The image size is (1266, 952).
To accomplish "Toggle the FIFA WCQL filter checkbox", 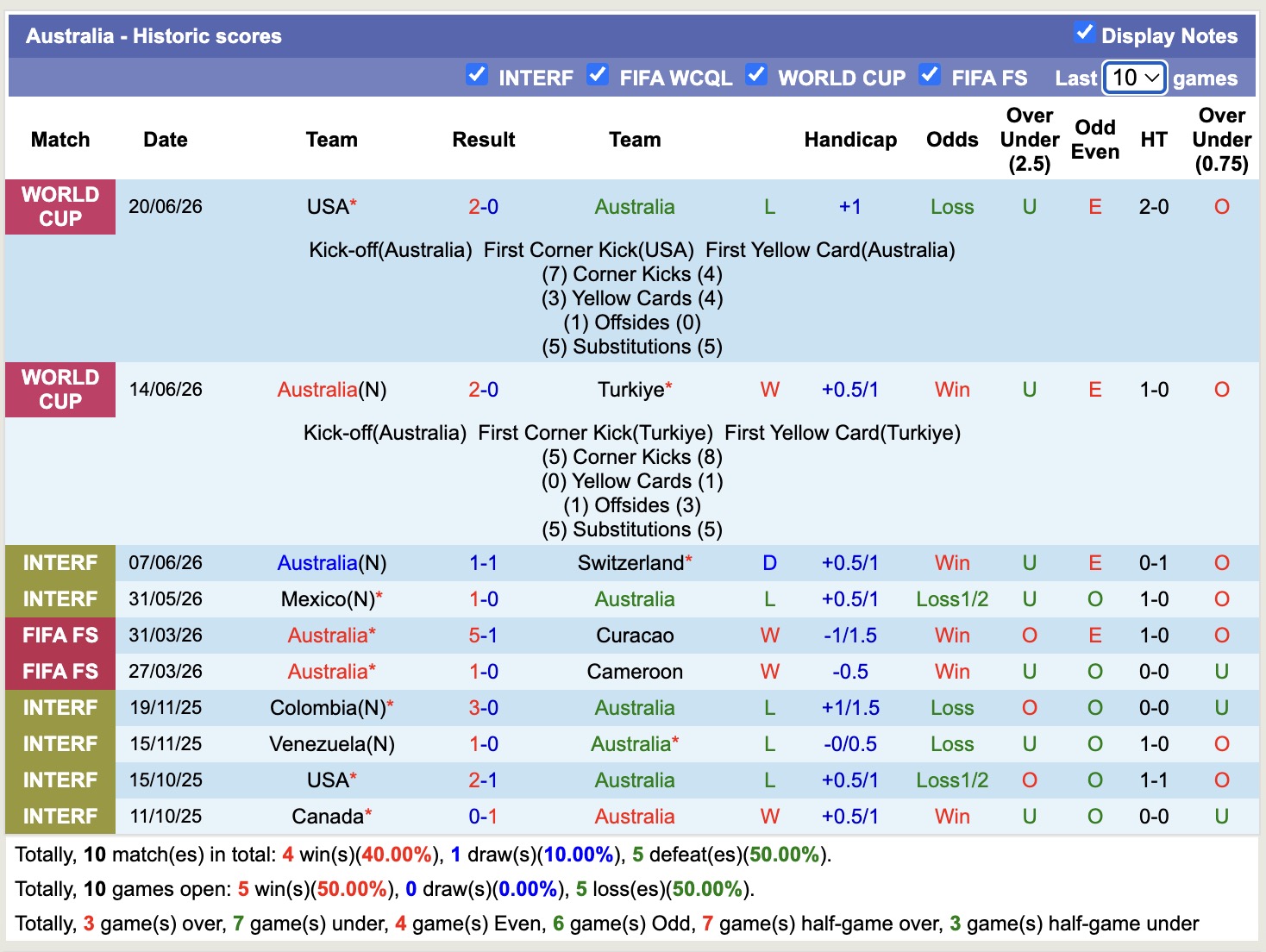I will tap(598, 75).
